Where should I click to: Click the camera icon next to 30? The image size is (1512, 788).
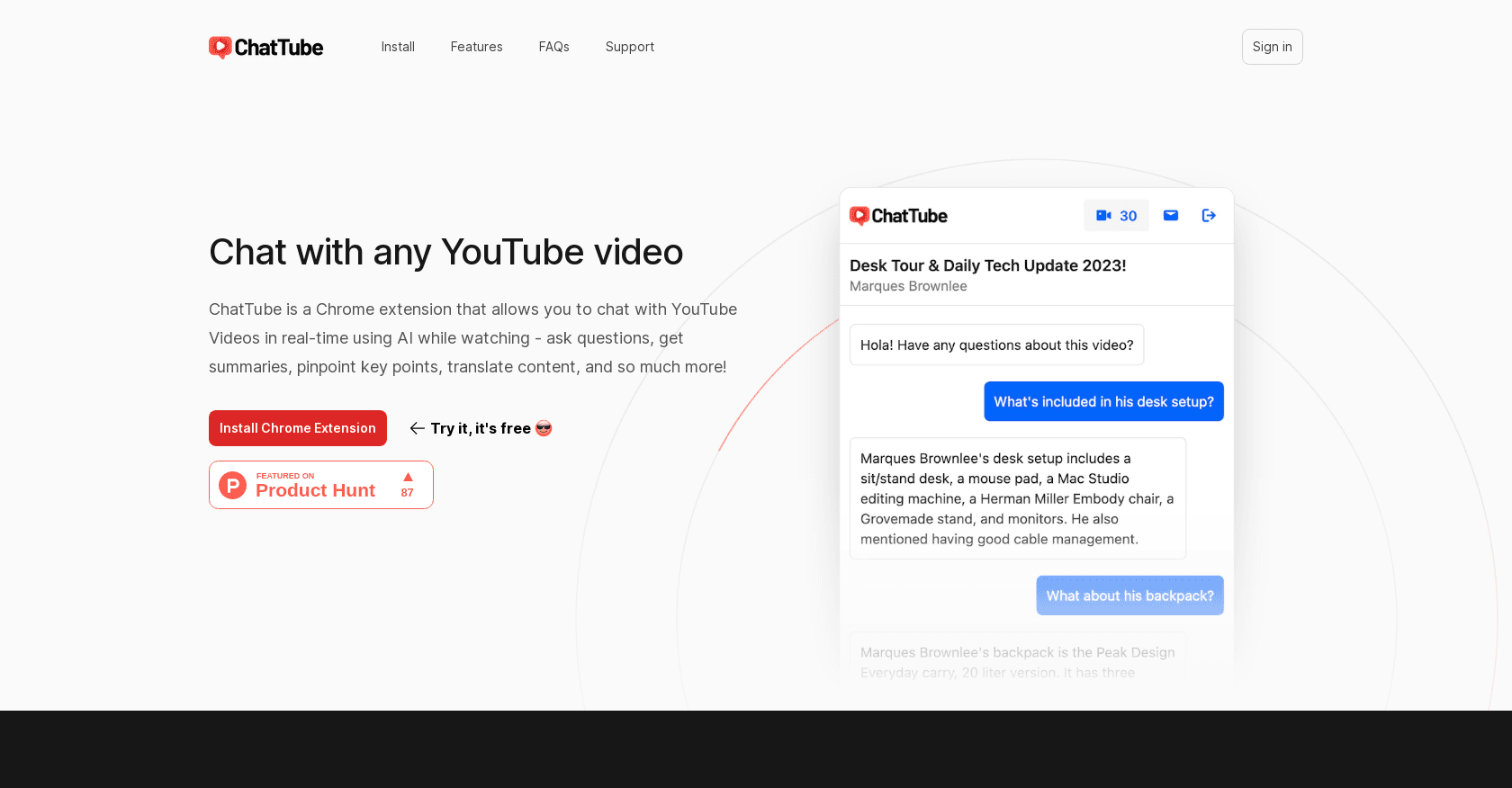1103,216
